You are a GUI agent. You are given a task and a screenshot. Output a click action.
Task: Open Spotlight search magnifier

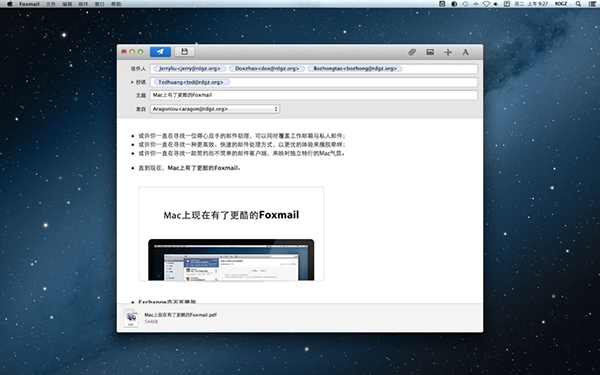pyautogui.click(x=578, y=4)
